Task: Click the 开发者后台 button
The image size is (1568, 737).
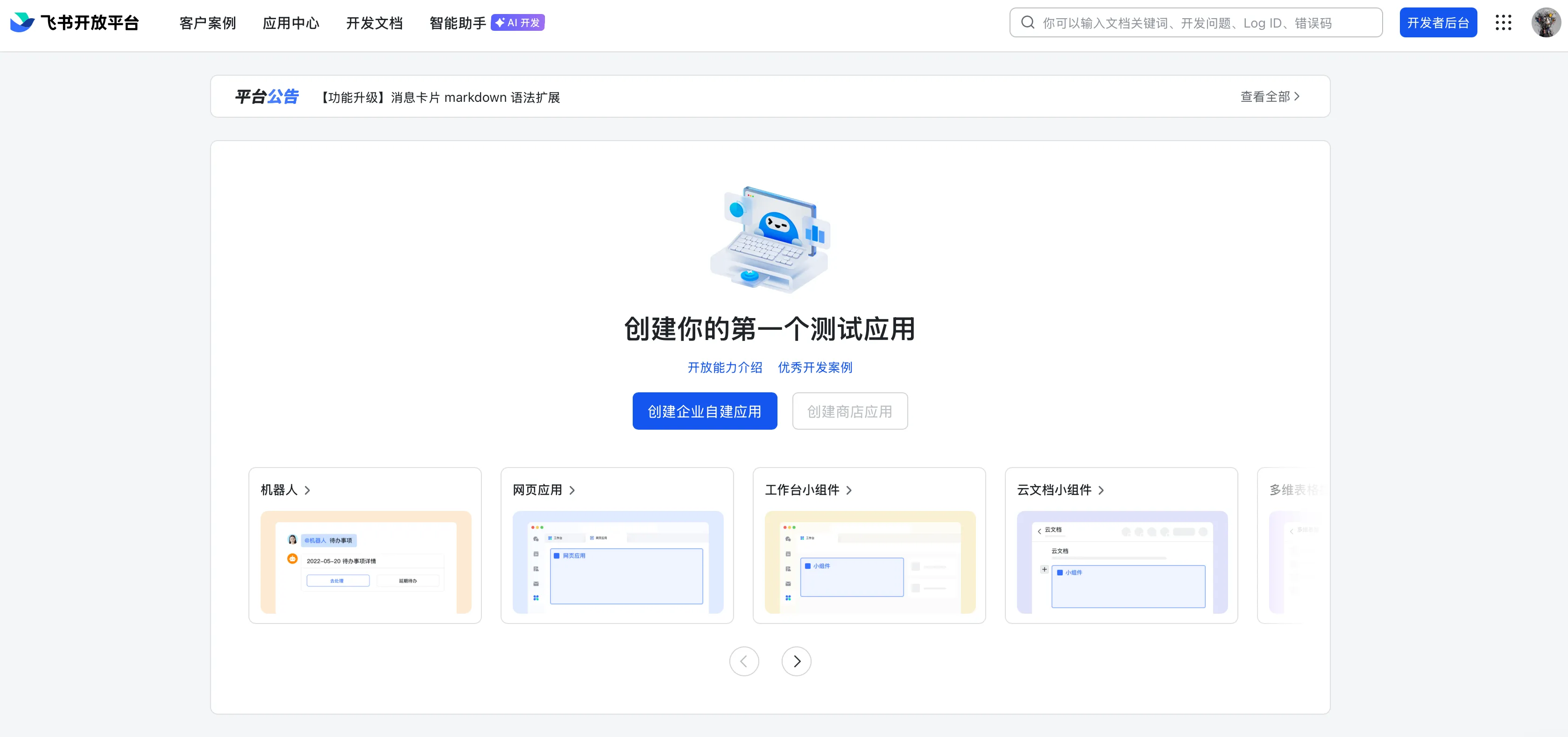Action: pyautogui.click(x=1438, y=22)
